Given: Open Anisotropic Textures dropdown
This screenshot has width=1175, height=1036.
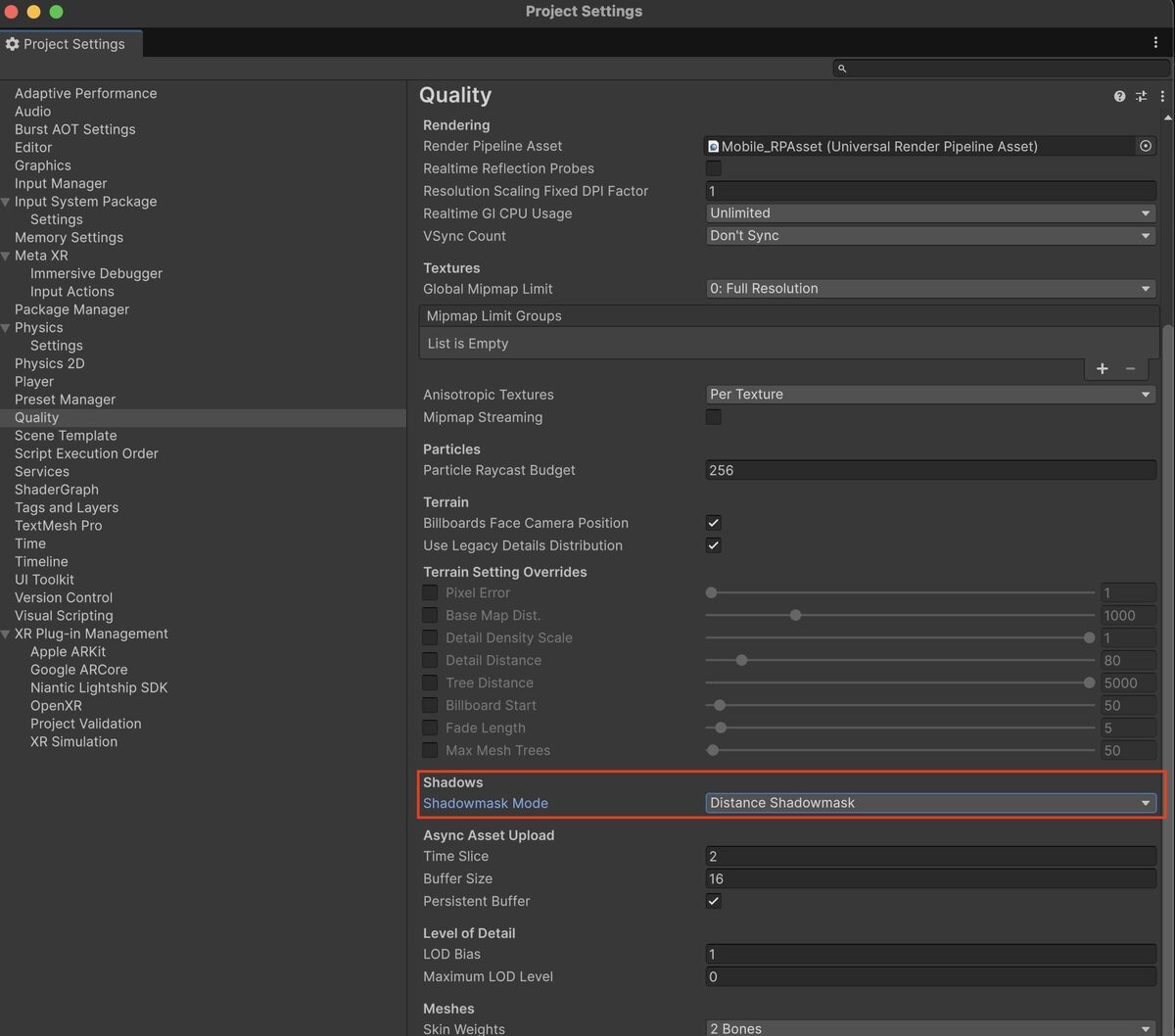Looking at the screenshot, I should [x=930, y=395].
